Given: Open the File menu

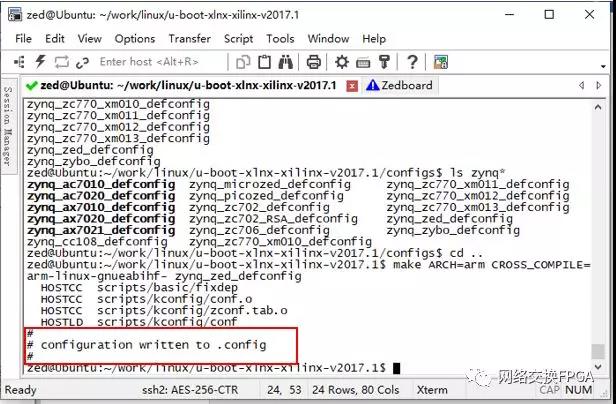Looking at the screenshot, I should [x=23, y=39].
